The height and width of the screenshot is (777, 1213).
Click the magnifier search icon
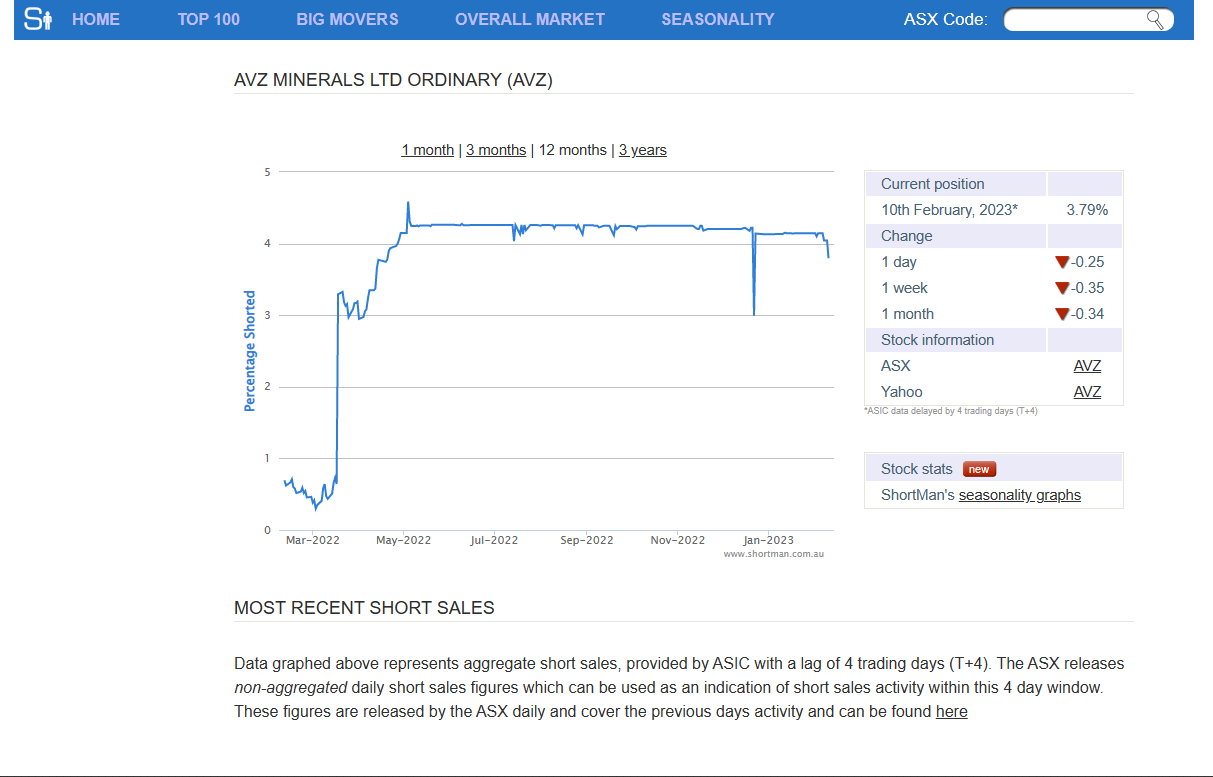click(1155, 19)
